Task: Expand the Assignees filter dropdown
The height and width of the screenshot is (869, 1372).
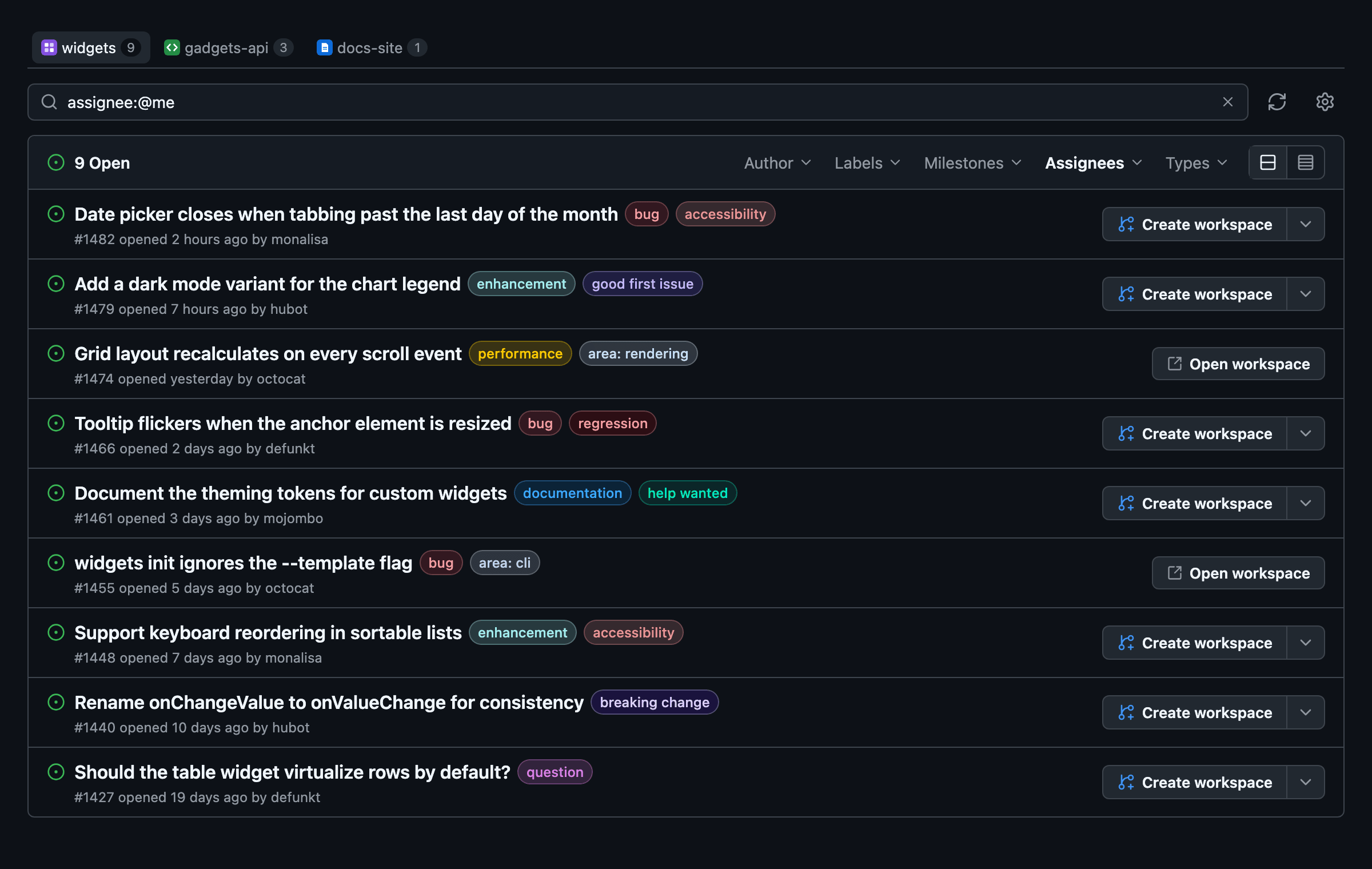Action: [x=1094, y=163]
